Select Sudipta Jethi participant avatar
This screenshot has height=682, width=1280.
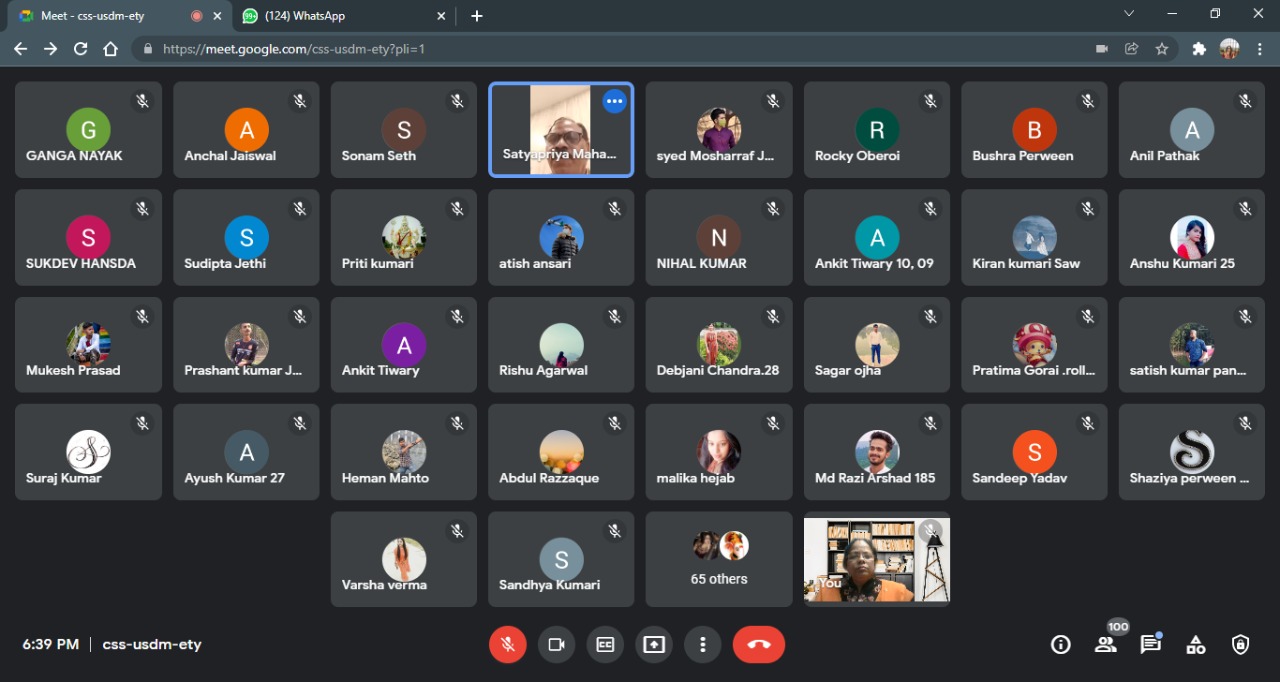246,237
